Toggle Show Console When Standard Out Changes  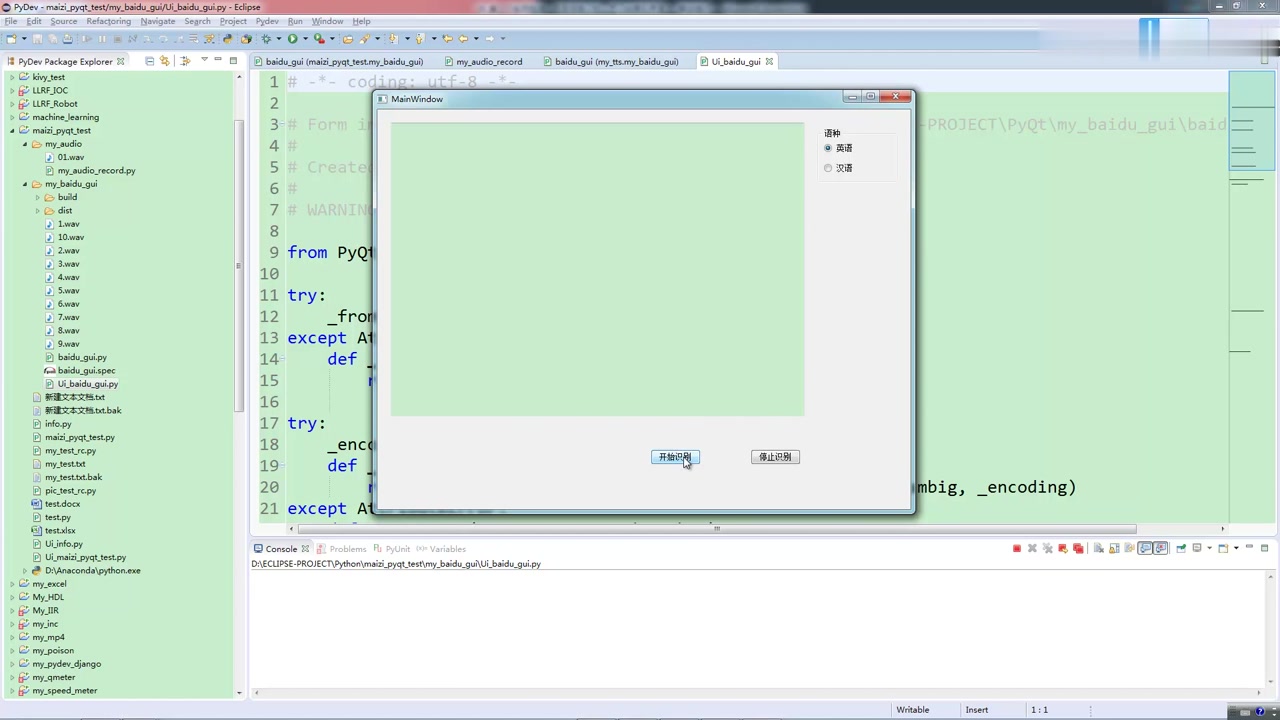[x=1146, y=548]
